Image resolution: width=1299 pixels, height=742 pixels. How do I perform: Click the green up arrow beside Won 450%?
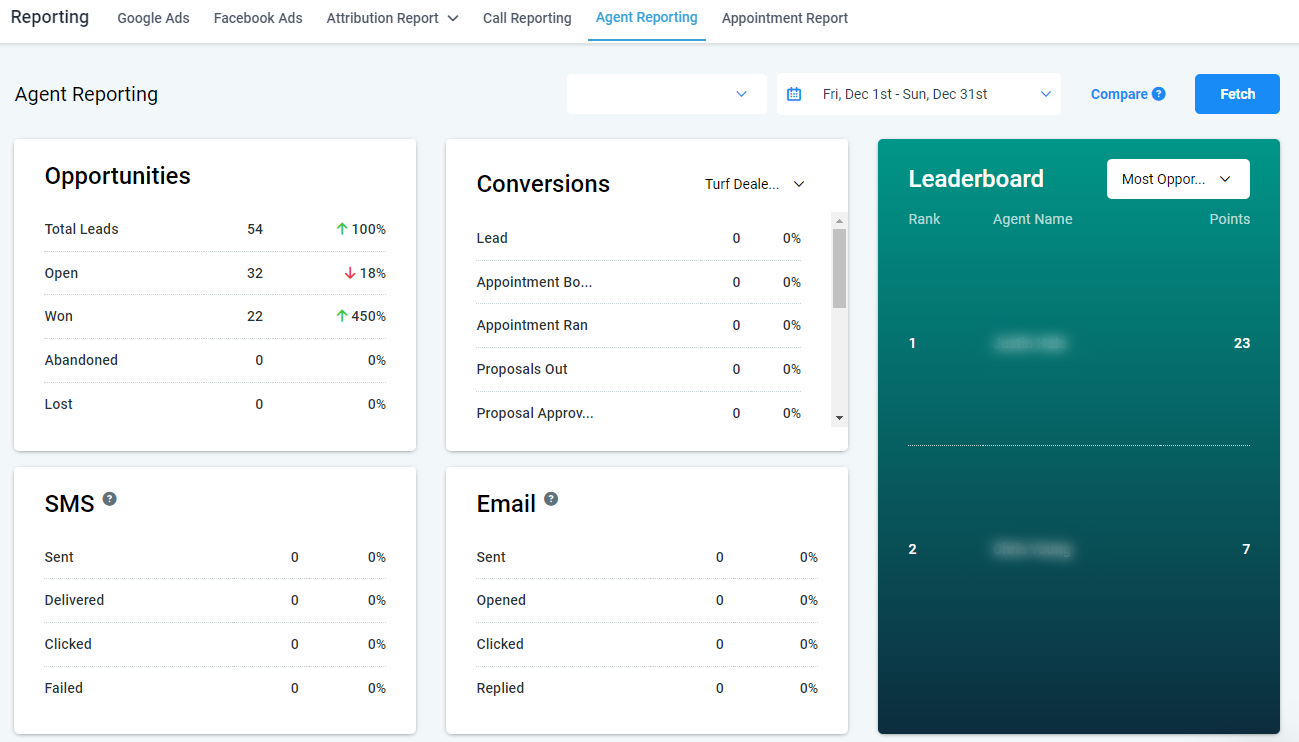click(x=342, y=316)
